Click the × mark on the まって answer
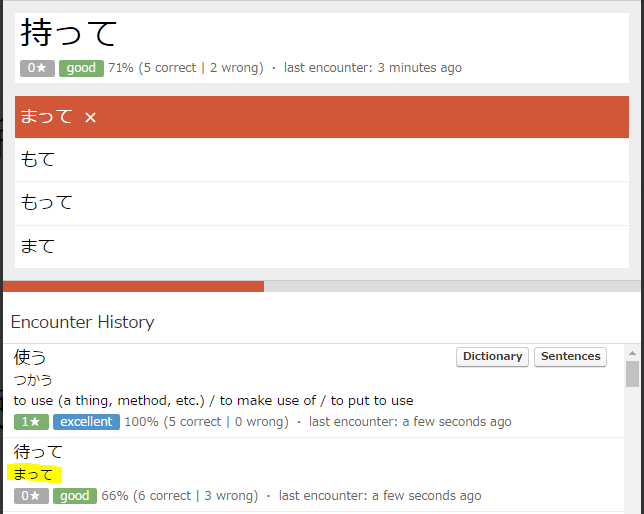 pyautogui.click(x=90, y=118)
